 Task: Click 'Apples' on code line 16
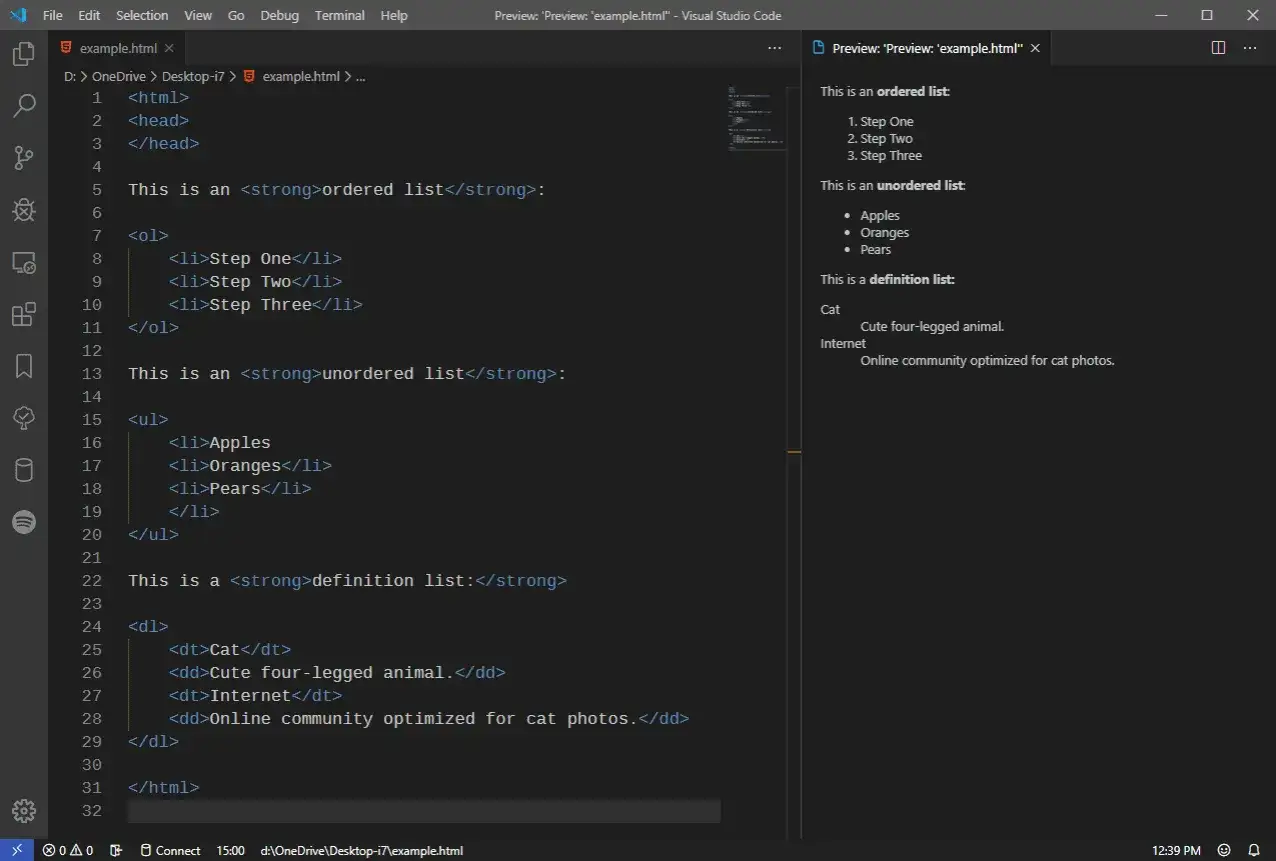(240, 443)
